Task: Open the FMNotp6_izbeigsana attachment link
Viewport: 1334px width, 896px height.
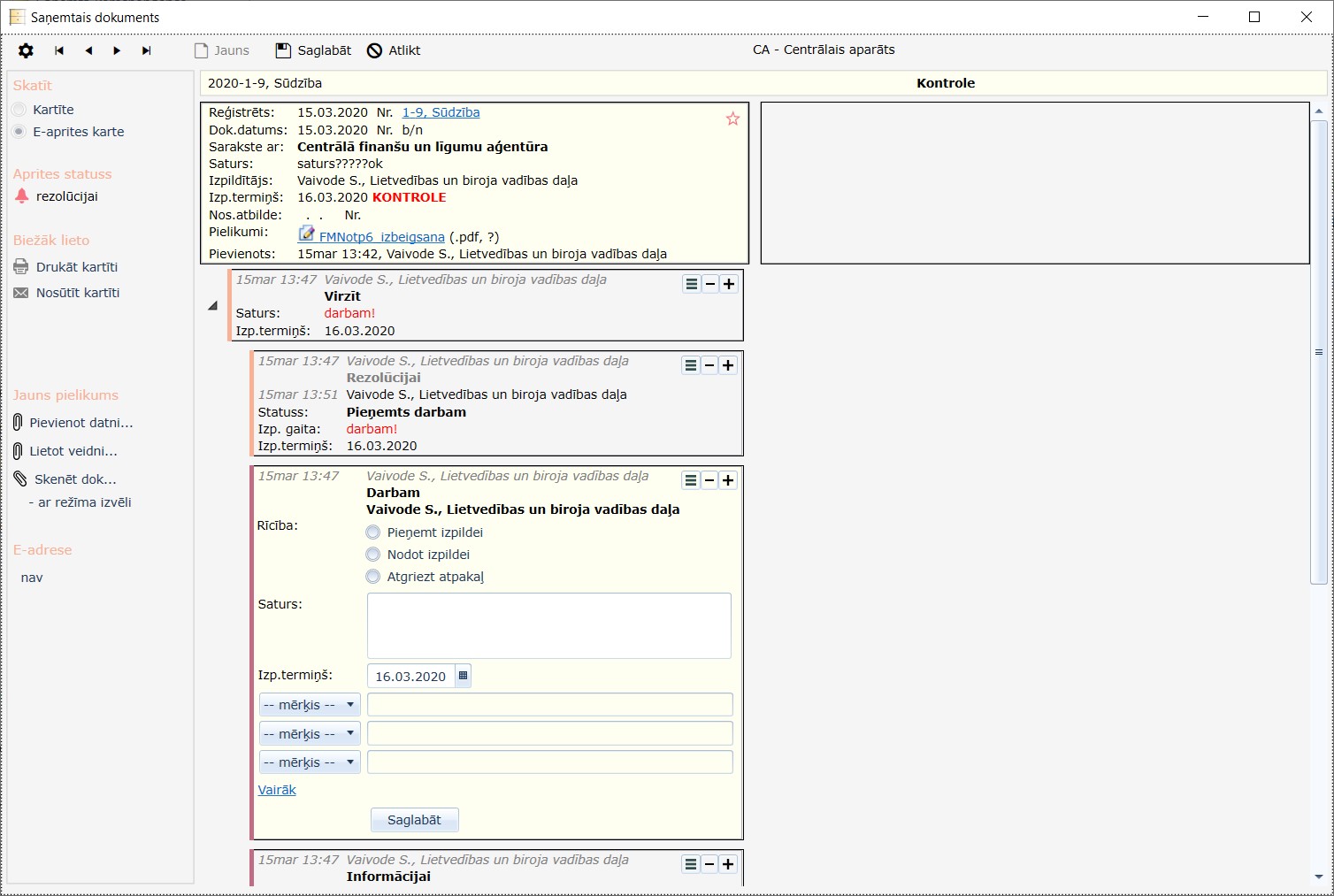Action: [381, 237]
